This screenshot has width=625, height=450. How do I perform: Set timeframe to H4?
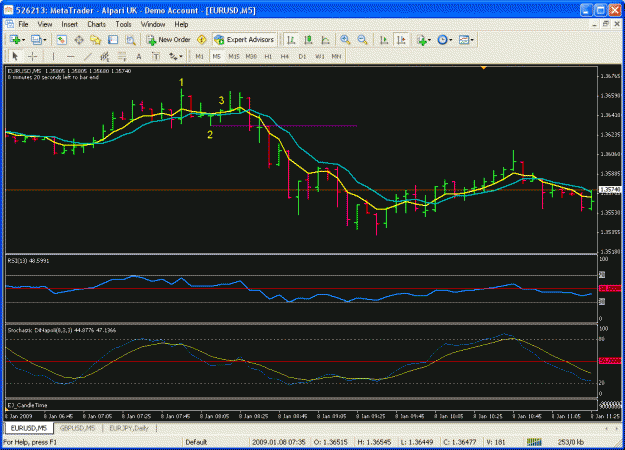pyautogui.click(x=285, y=56)
